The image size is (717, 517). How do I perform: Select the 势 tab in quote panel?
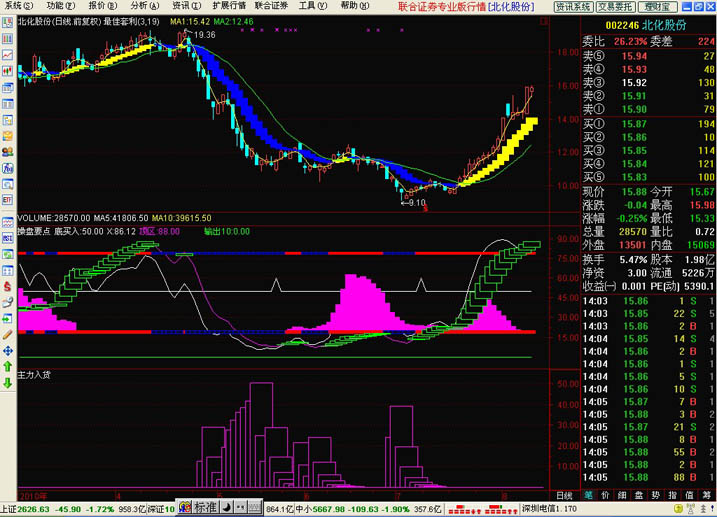pyautogui.click(x=656, y=495)
